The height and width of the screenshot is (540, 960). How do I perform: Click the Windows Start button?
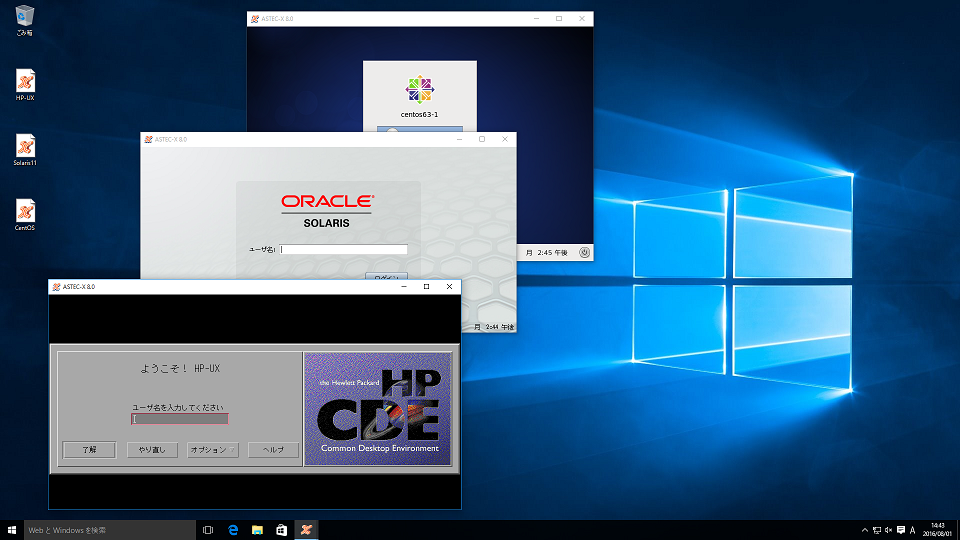(x=12, y=530)
